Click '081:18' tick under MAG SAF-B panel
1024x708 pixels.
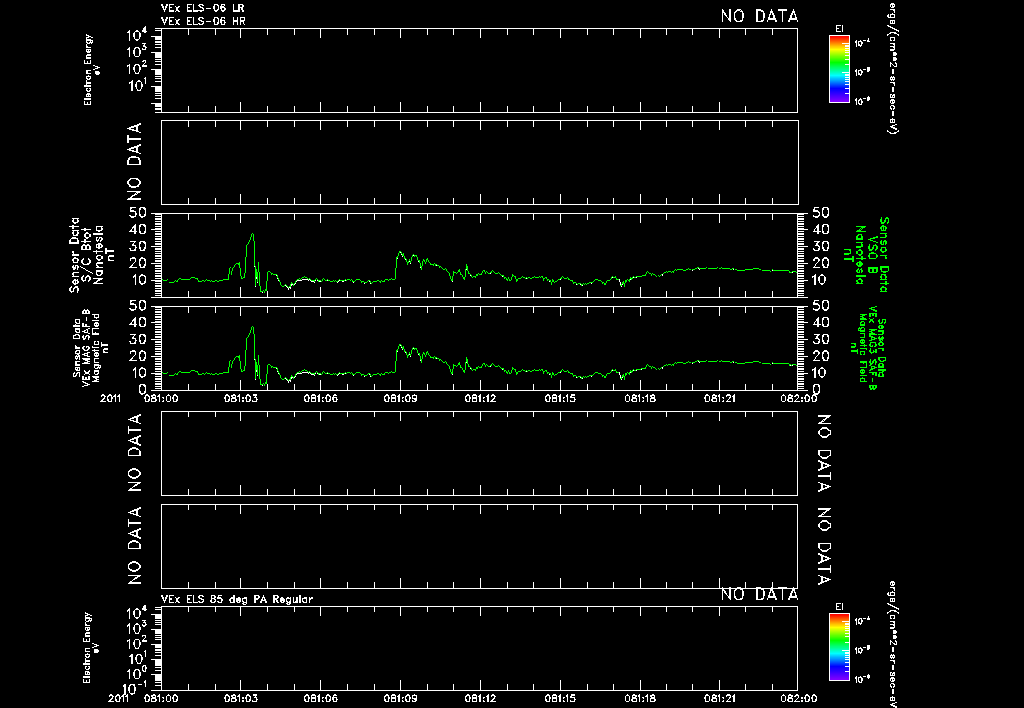[x=640, y=398]
